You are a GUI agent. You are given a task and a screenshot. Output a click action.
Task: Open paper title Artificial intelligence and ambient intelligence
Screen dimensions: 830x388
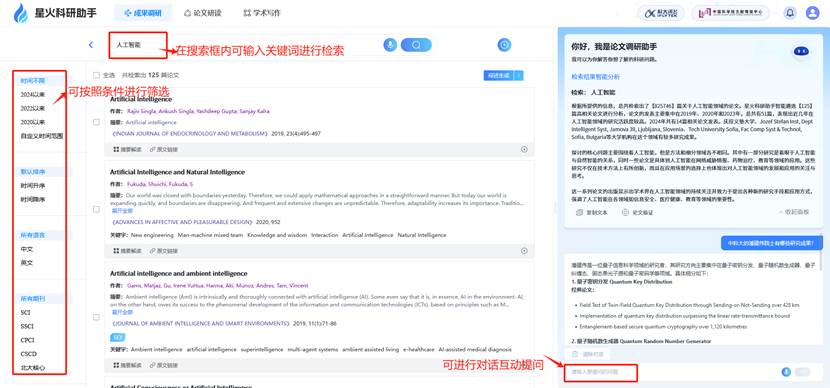pyautogui.click(x=178, y=274)
